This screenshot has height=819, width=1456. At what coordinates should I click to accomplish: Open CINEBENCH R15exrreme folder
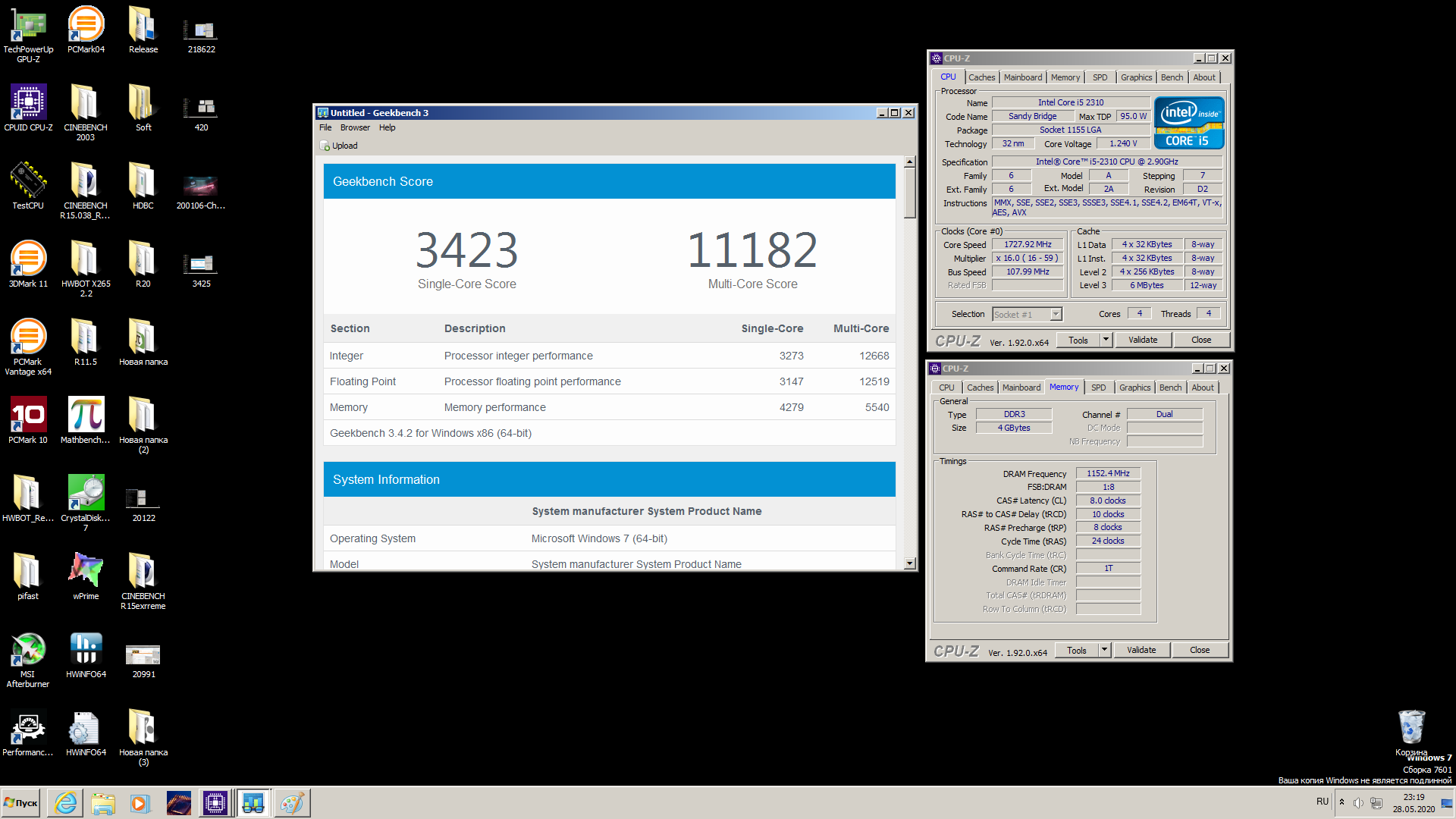coord(143,581)
